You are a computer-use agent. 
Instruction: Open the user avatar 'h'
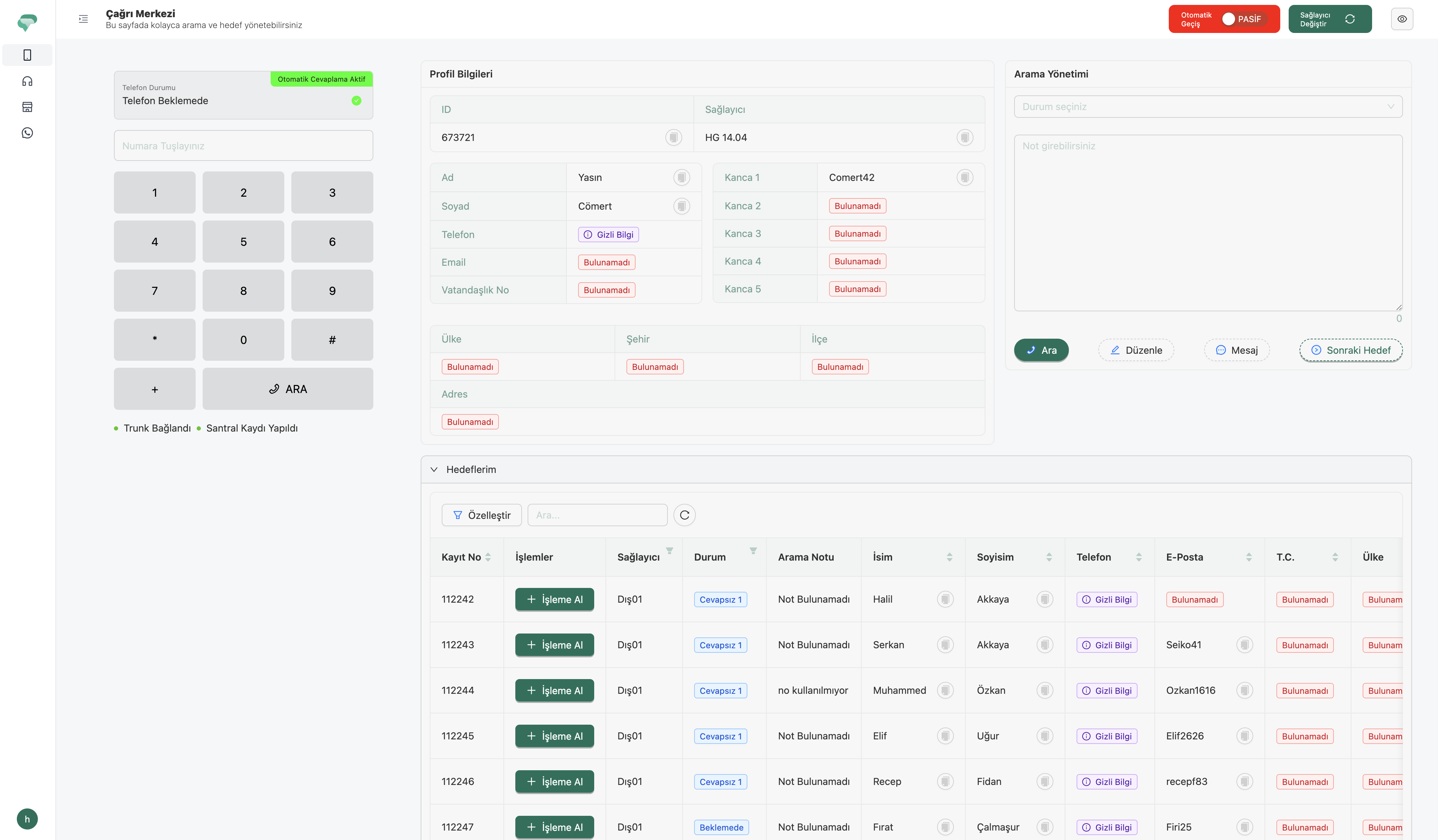(27, 819)
